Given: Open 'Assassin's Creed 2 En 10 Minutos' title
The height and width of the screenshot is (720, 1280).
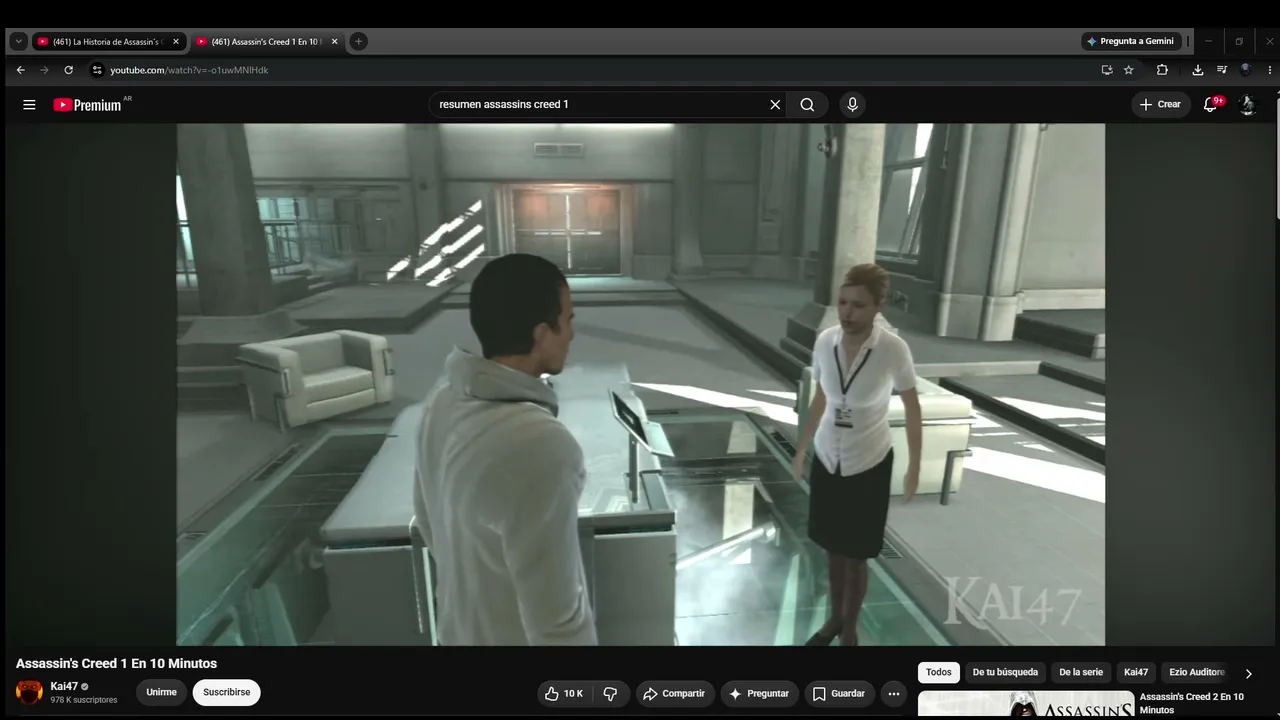Looking at the screenshot, I should [x=1192, y=703].
